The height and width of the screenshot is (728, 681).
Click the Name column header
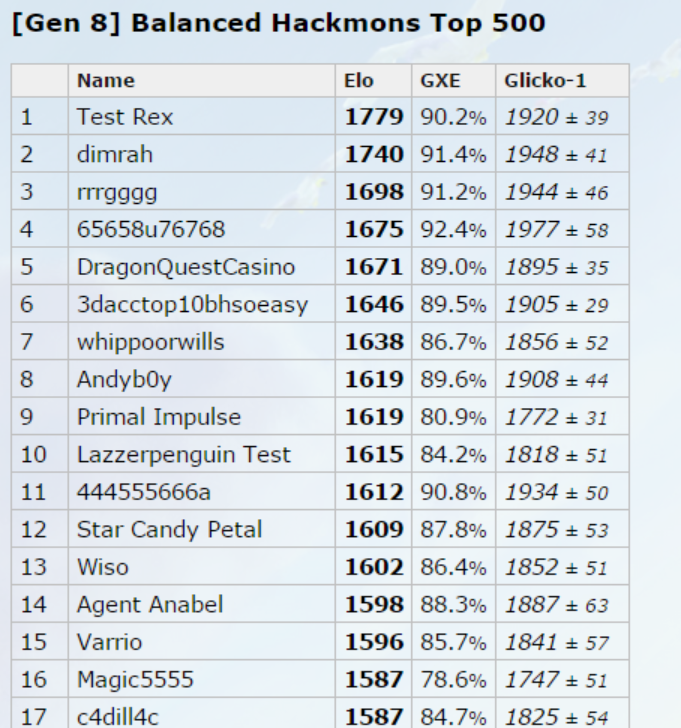(x=106, y=81)
